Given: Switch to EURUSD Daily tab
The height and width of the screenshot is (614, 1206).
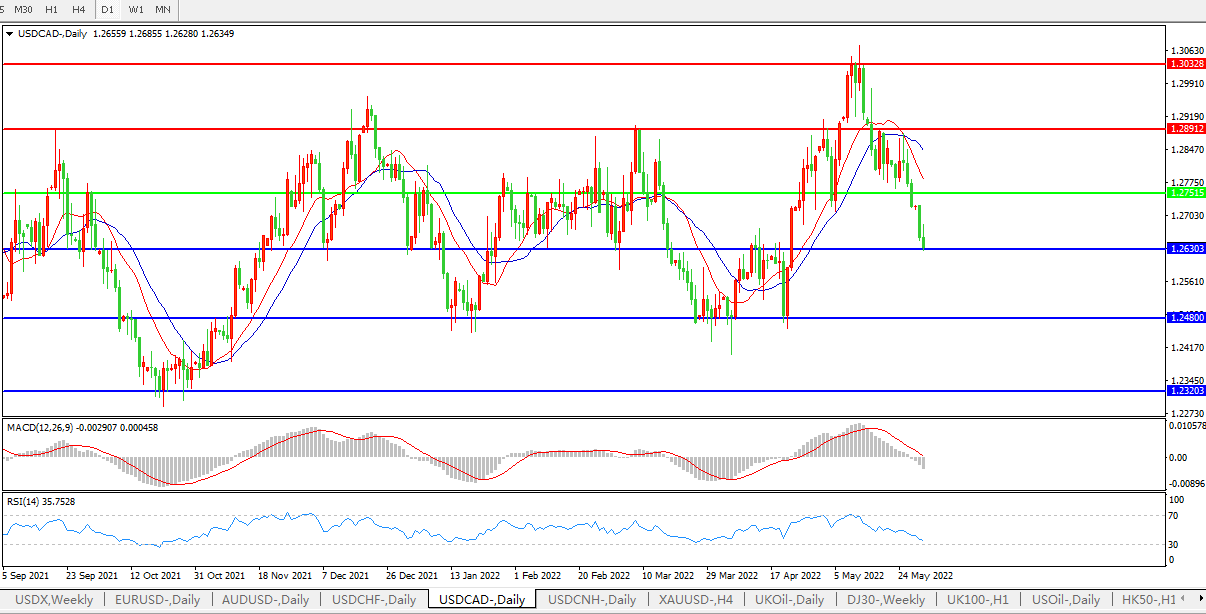Looking at the screenshot, I should pyautogui.click(x=157, y=599).
